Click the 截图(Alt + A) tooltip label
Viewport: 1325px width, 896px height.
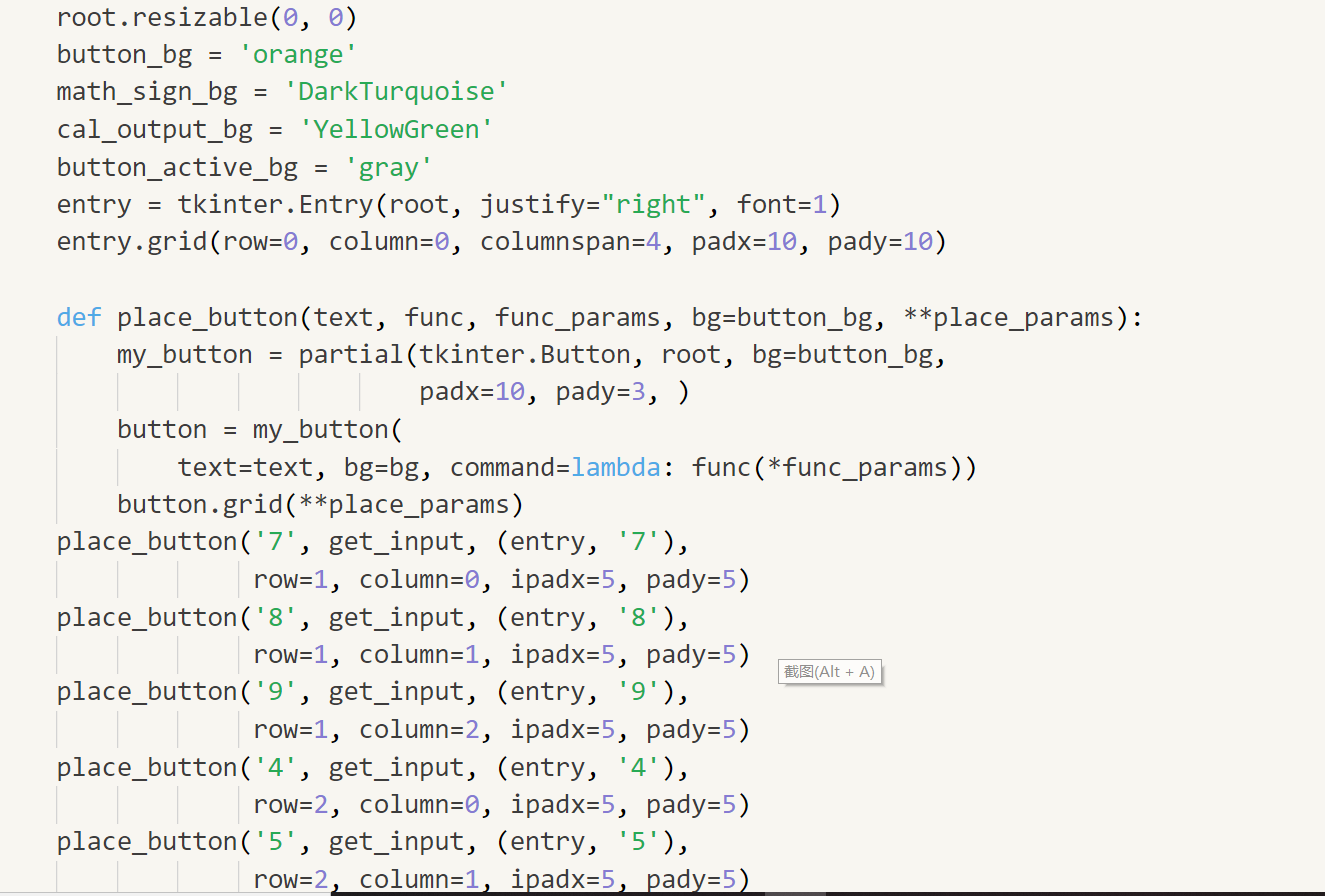[x=829, y=672]
